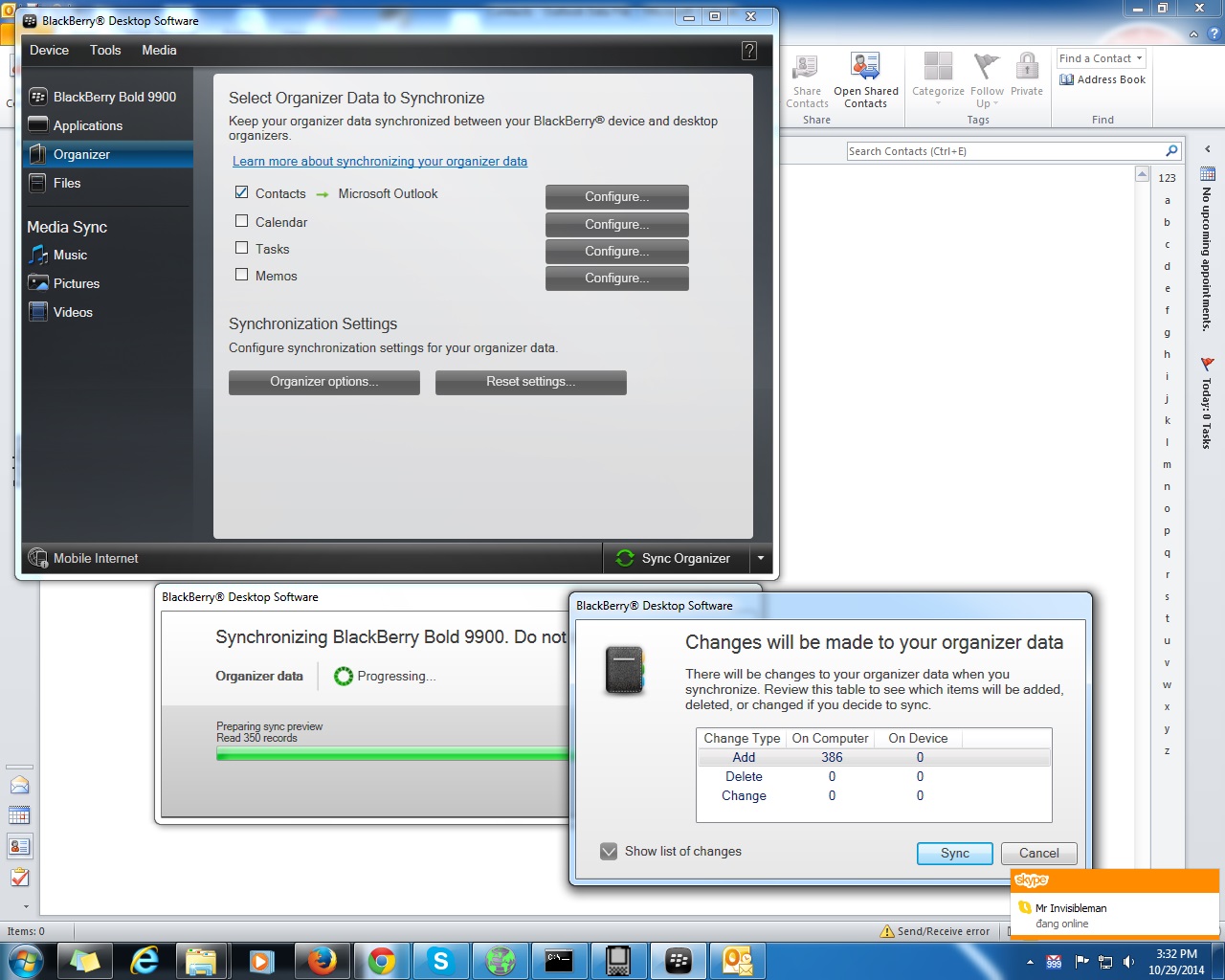Viewport: 1225px width, 980px height.
Task: Click Follow Up flag in Outlook ribbon
Action: click(987, 81)
